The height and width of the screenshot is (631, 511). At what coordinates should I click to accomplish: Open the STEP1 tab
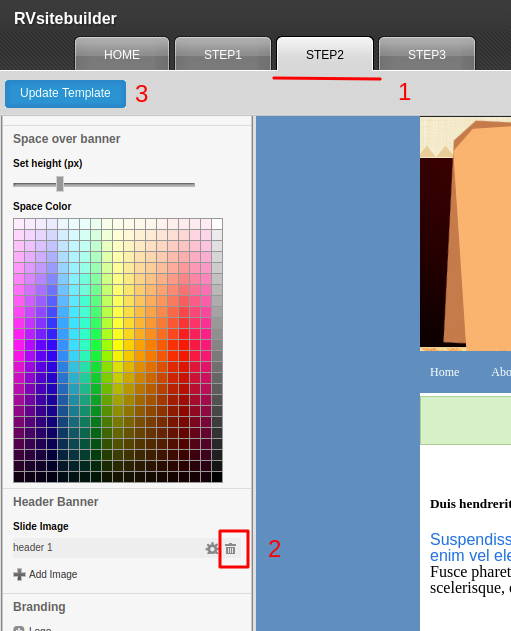[x=223, y=54]
